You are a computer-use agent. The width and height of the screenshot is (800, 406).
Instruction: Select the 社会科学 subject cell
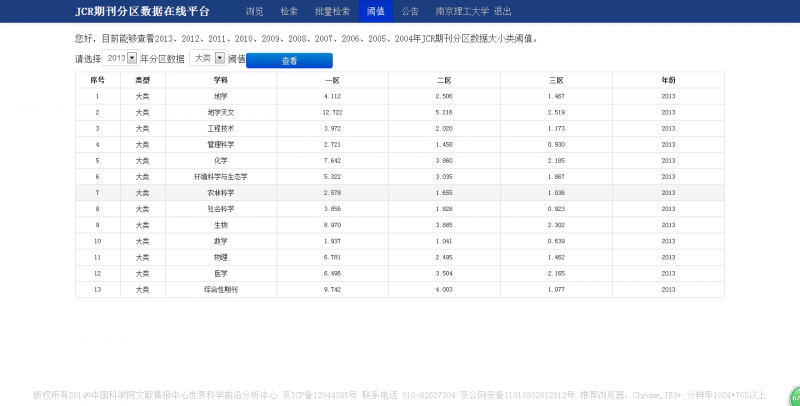coord(220,209)
